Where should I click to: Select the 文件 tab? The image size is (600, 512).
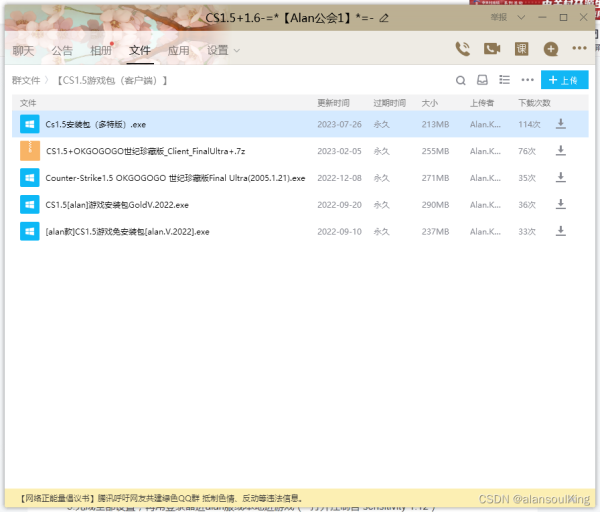coord(140,51)
